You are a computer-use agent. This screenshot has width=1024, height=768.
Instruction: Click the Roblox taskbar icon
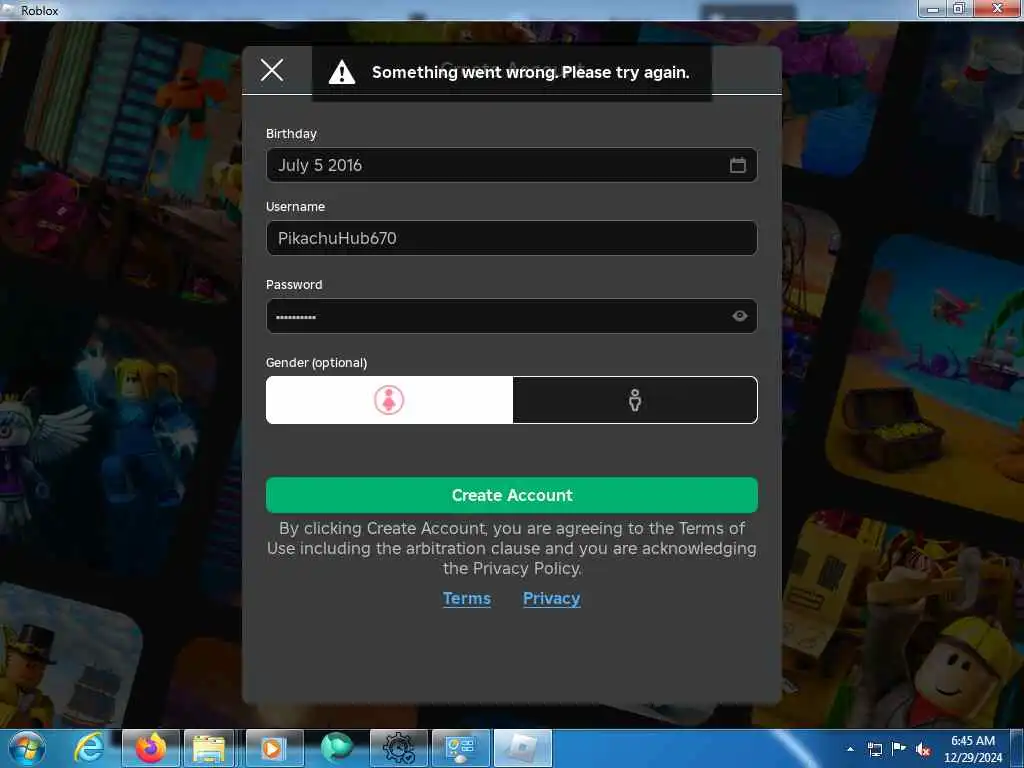click(x=522, y=748)
